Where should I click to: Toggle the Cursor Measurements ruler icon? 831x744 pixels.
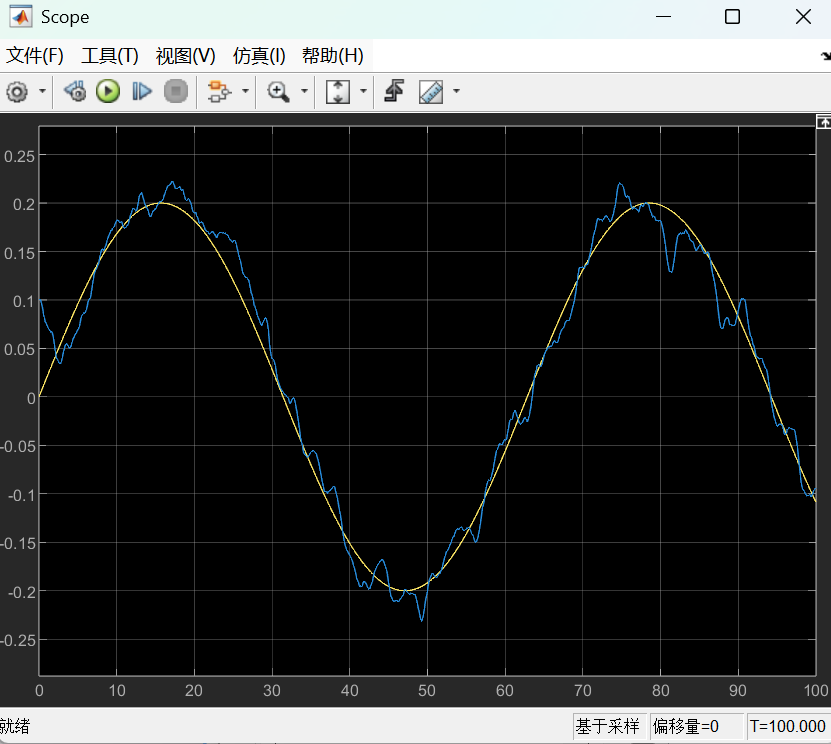(x=431, y=92)
